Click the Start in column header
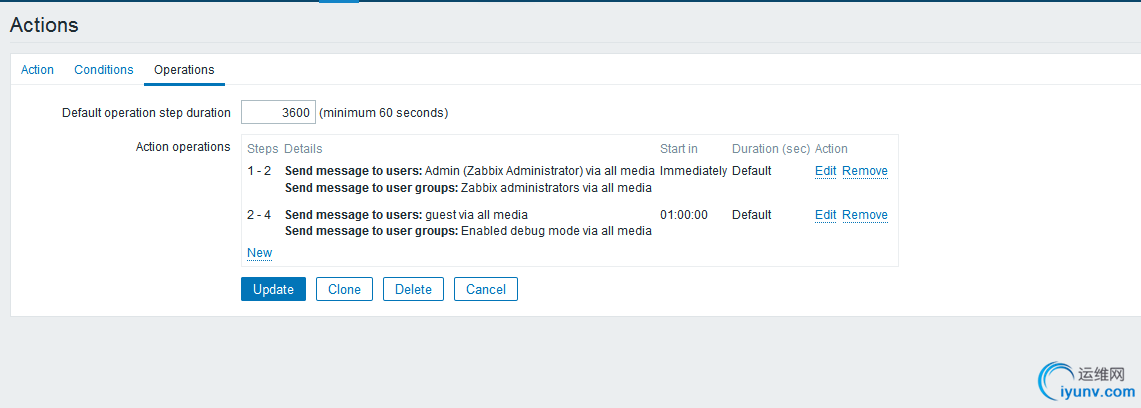 (x=679, y=149)
